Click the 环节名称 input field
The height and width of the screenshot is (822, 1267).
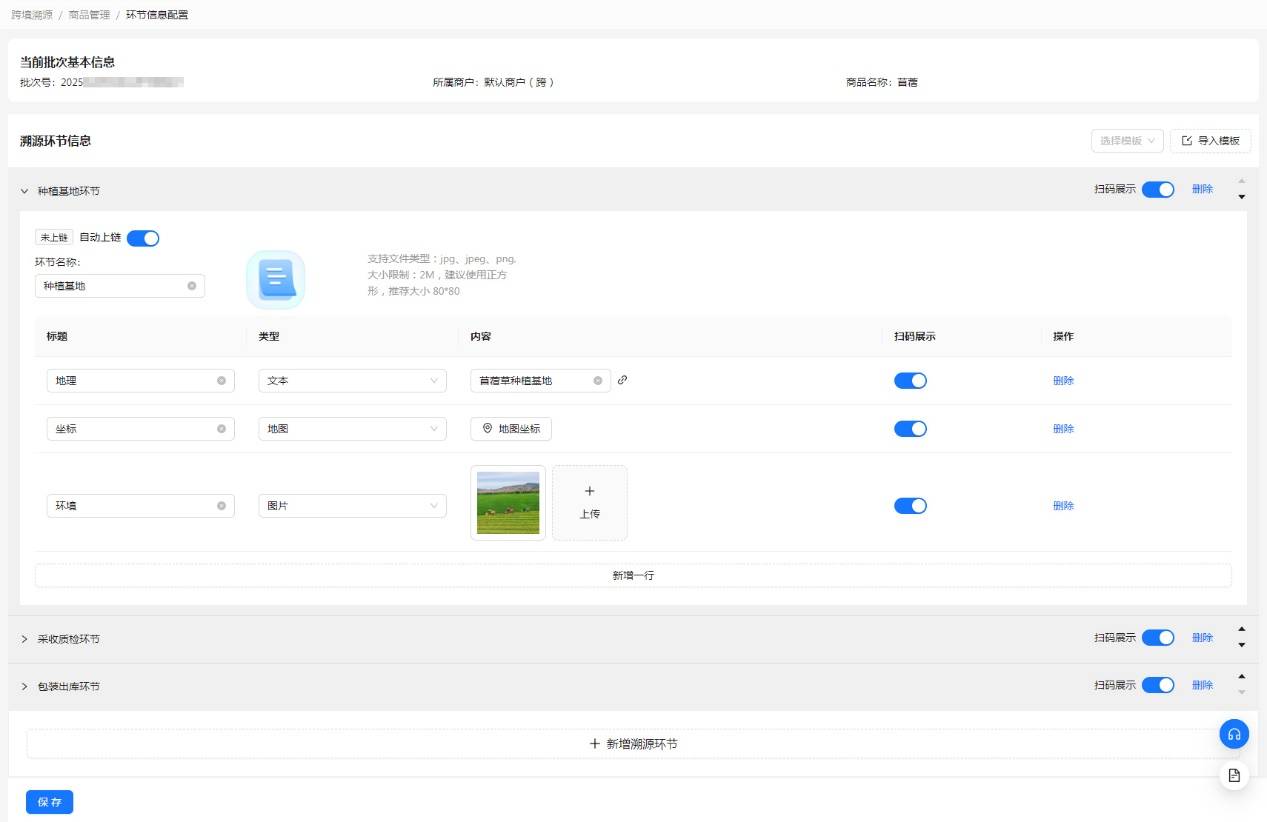click(x=120, y=286)
